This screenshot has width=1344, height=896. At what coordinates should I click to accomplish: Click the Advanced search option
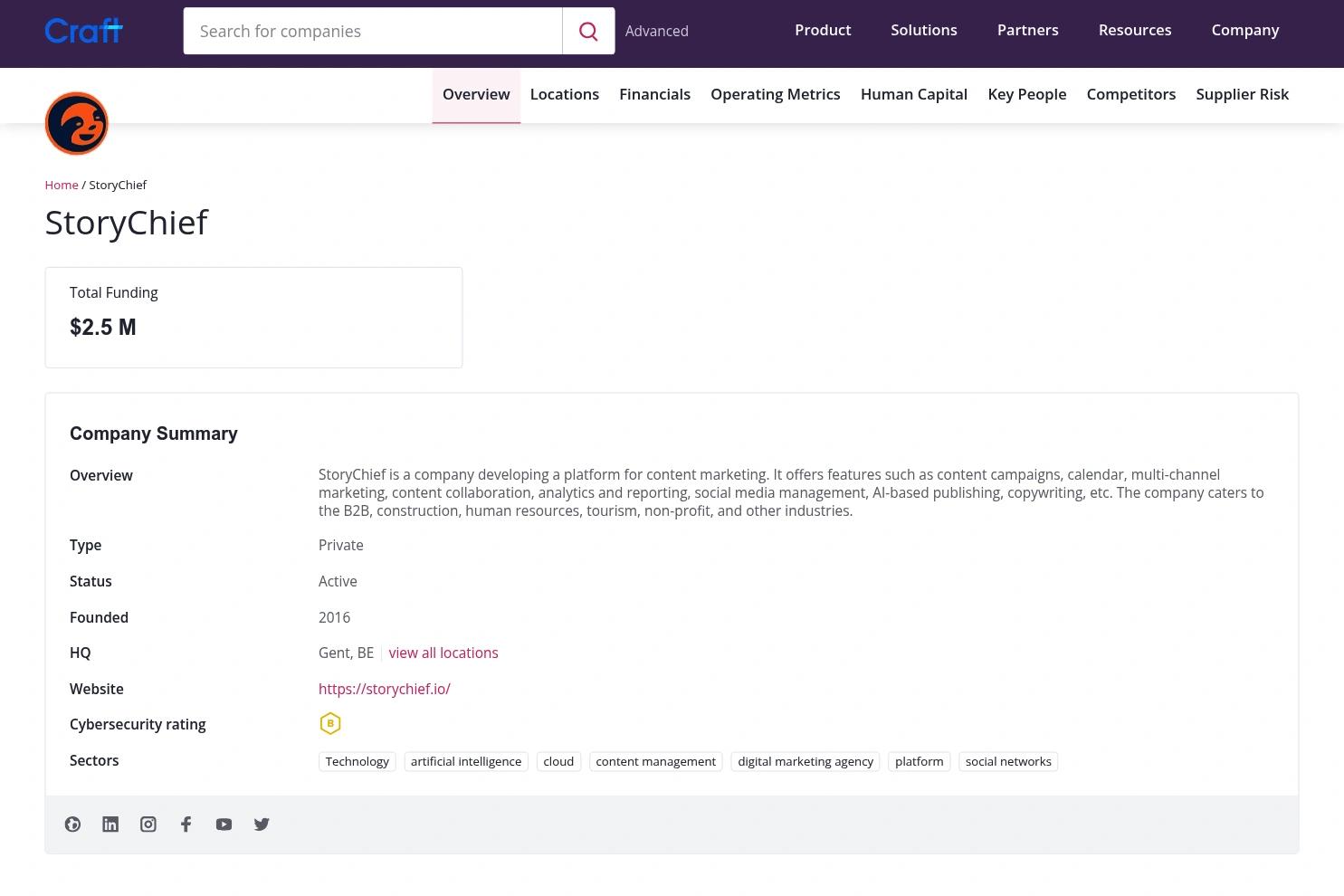656,31
